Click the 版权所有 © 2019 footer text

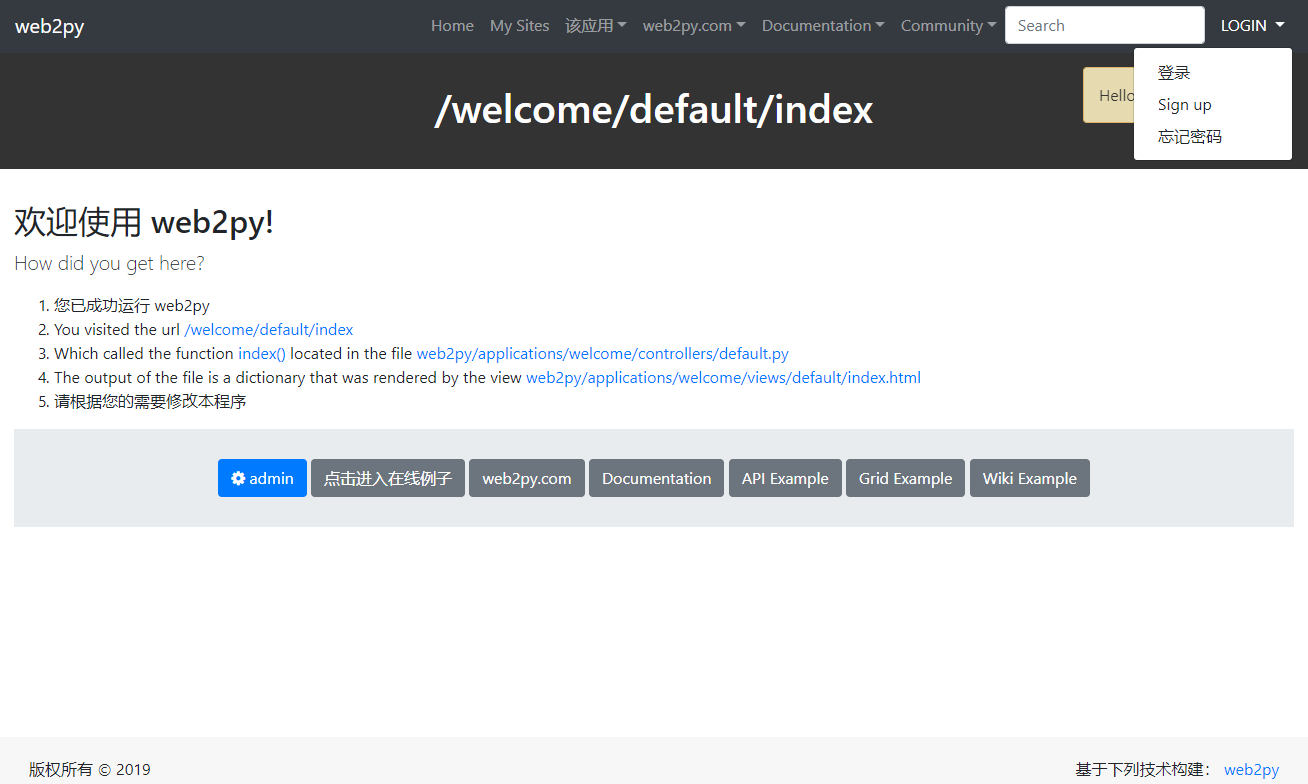click(90, 770)
